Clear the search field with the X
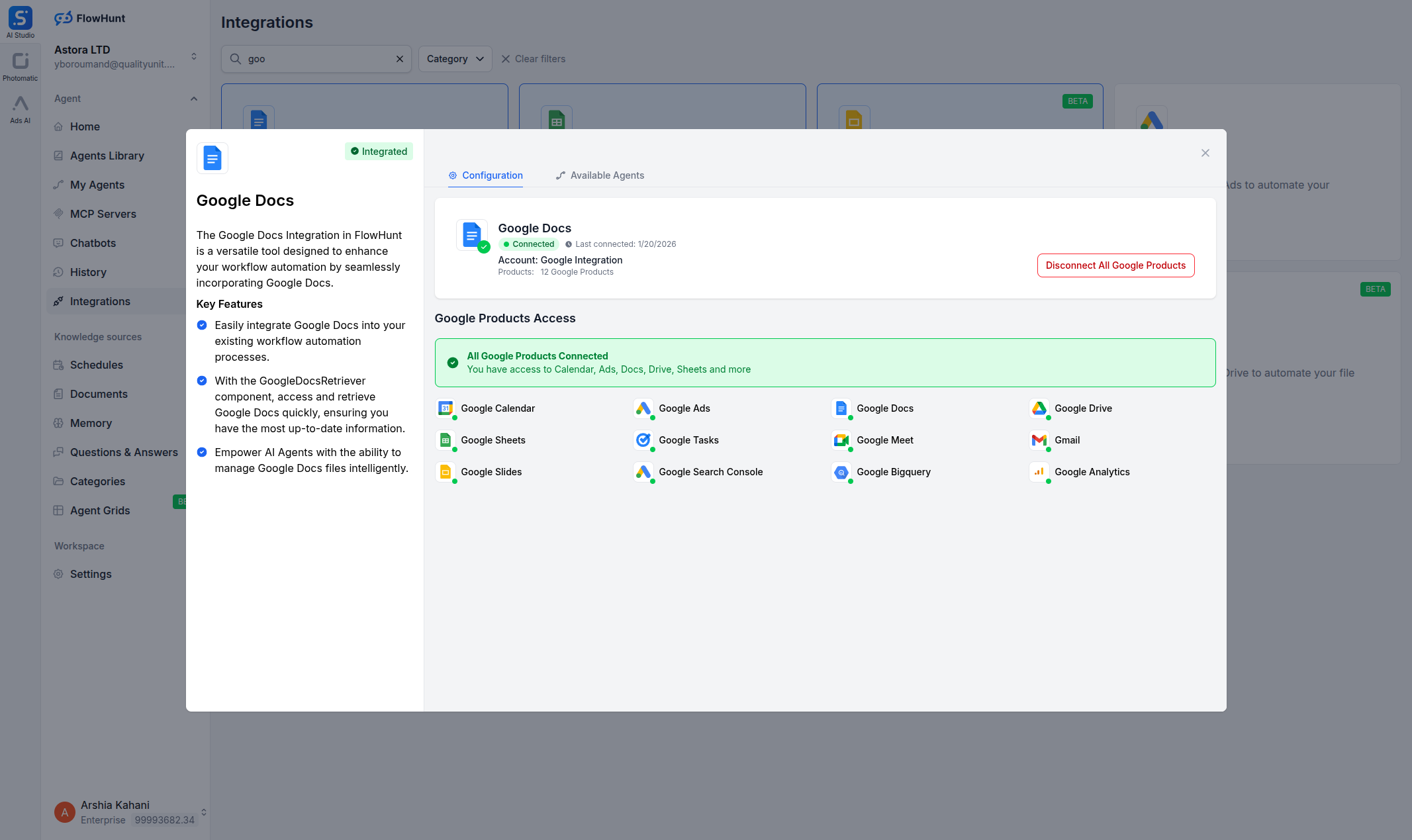Viewport: 1412px width, 840px height. (400, 59)
